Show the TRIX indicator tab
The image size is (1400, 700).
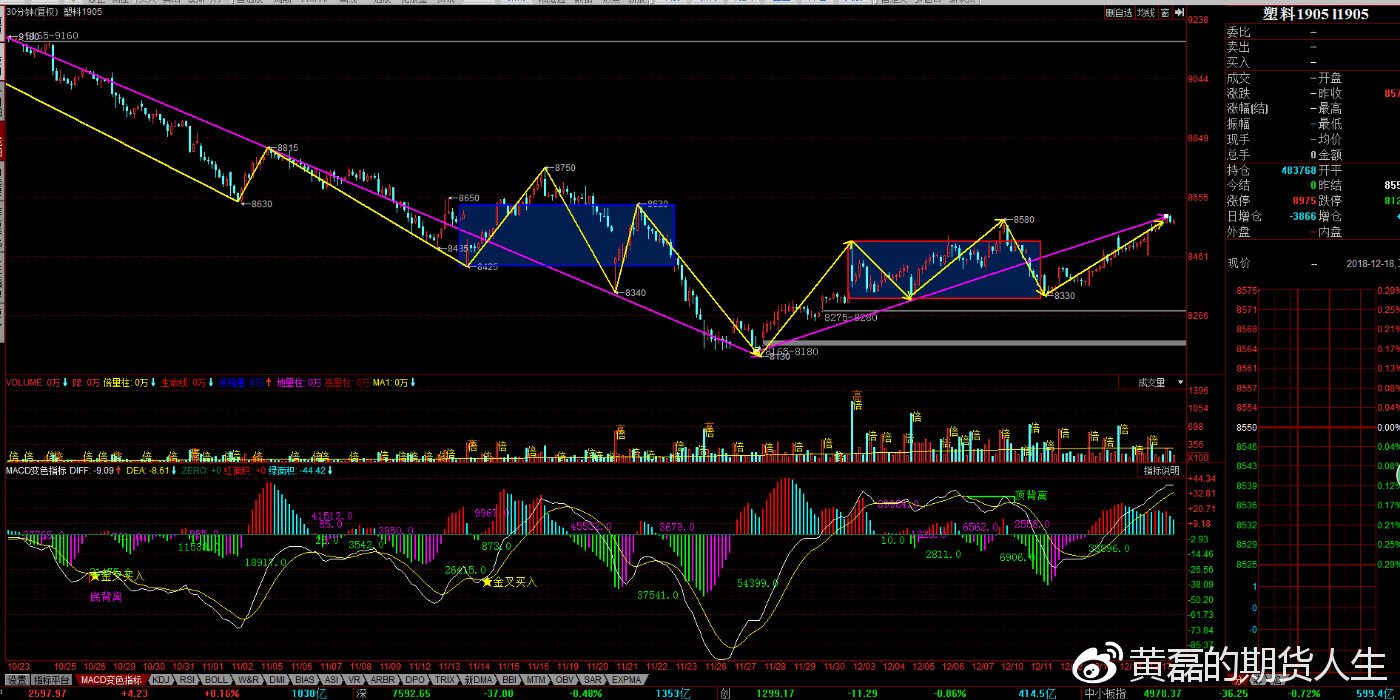tap(445, 679)
